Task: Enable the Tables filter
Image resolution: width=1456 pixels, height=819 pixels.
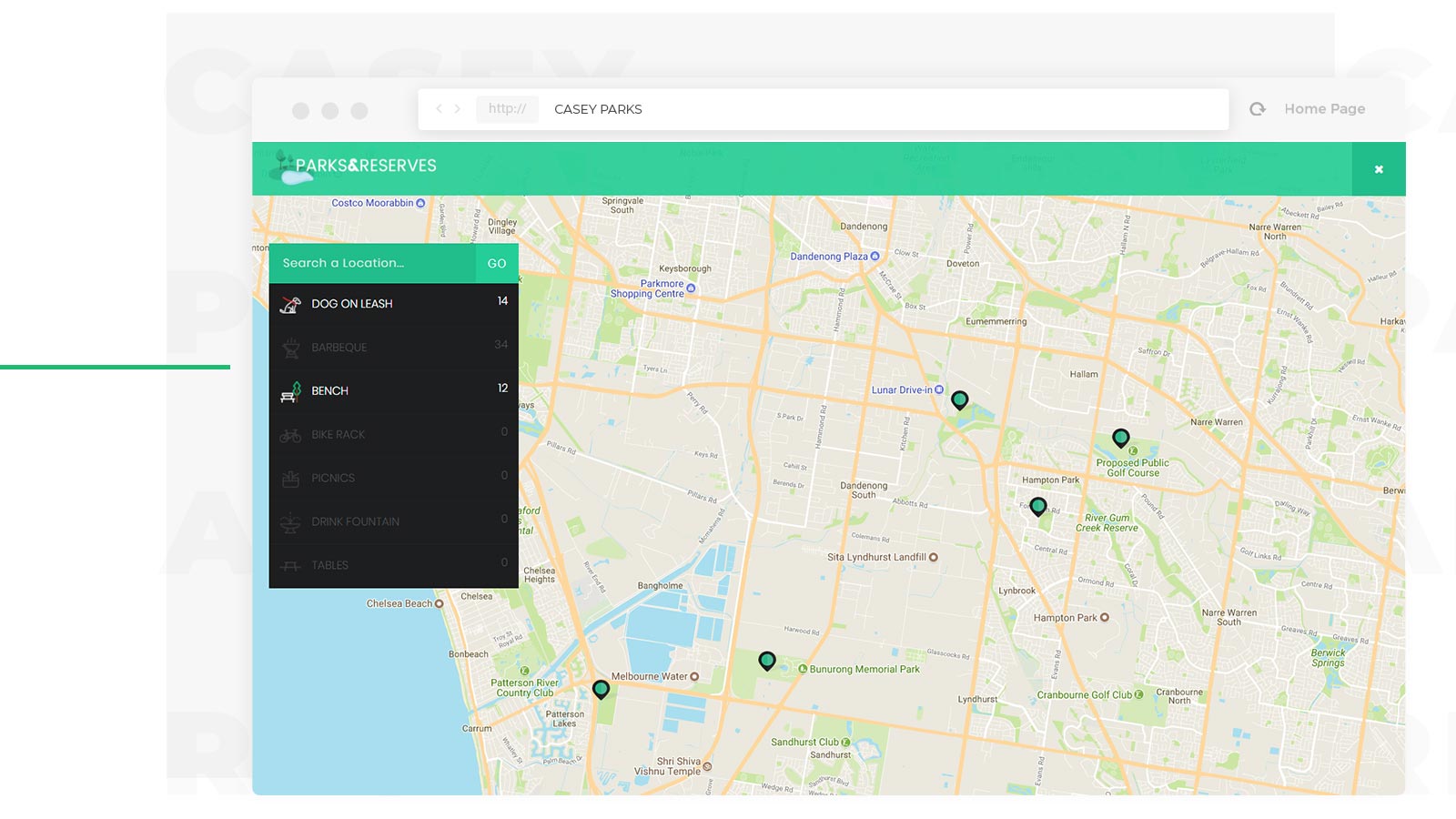Action: coord(393,566)
